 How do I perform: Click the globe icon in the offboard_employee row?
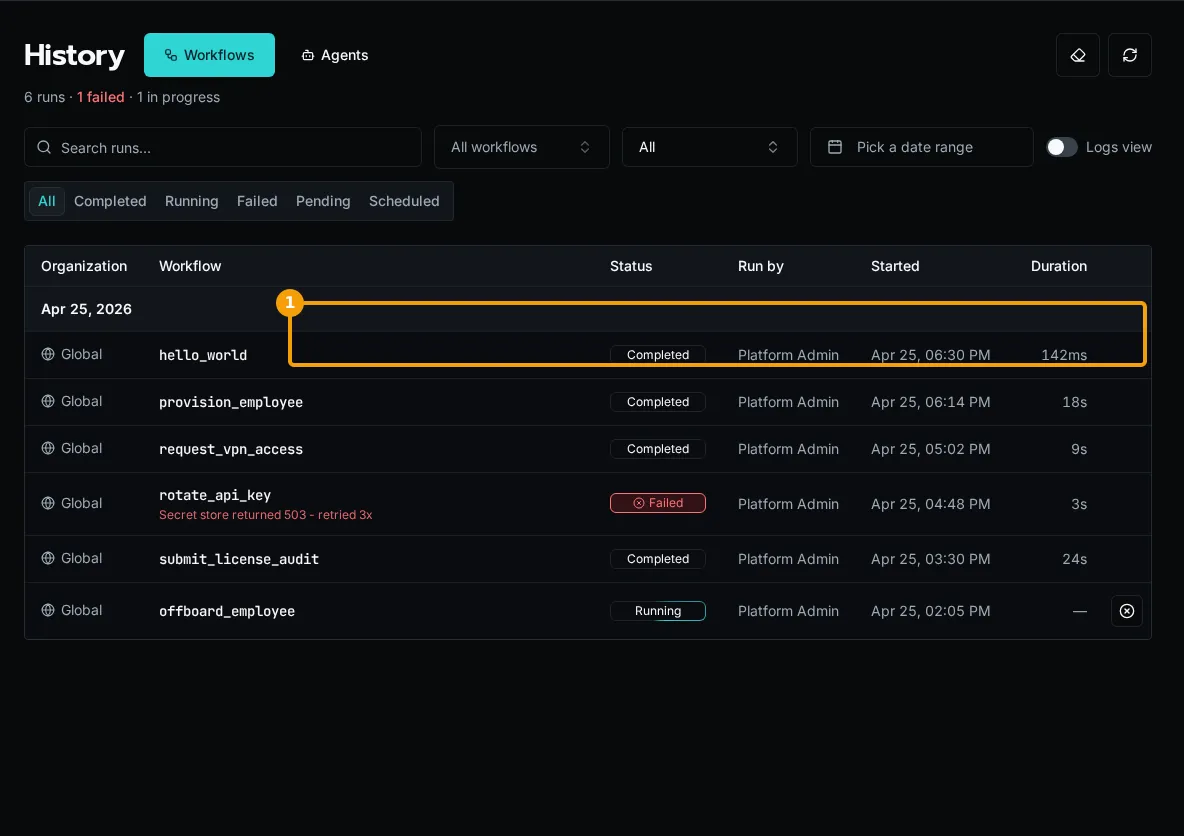click(48, 610)
